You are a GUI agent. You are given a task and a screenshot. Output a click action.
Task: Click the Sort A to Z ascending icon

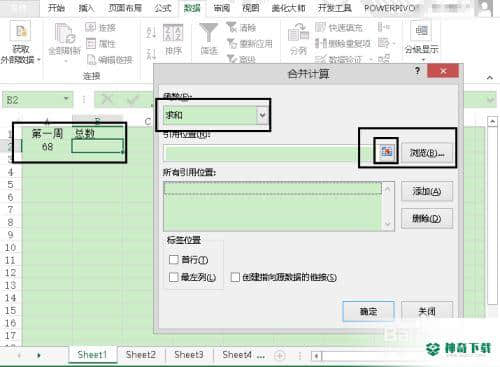tap(151, 32)
